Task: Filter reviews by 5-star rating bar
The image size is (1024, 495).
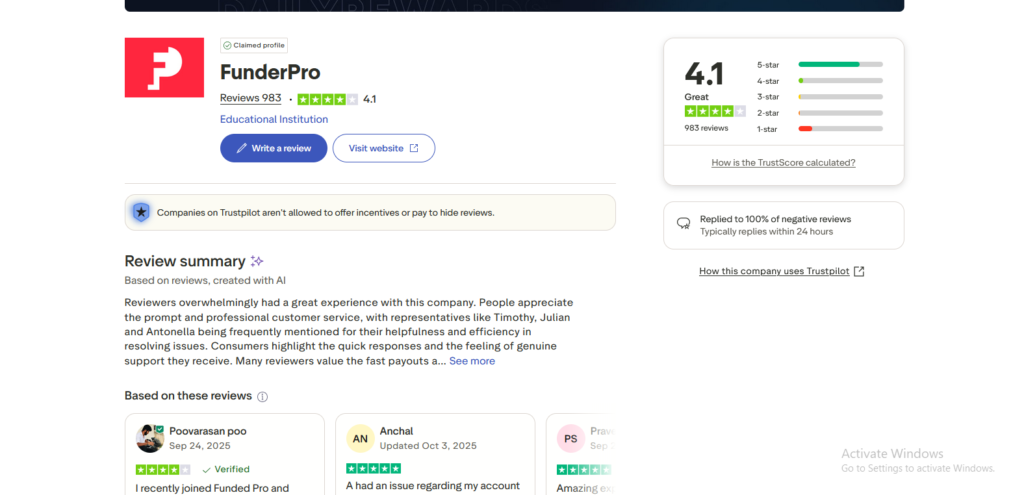Action: pos(840,64)
